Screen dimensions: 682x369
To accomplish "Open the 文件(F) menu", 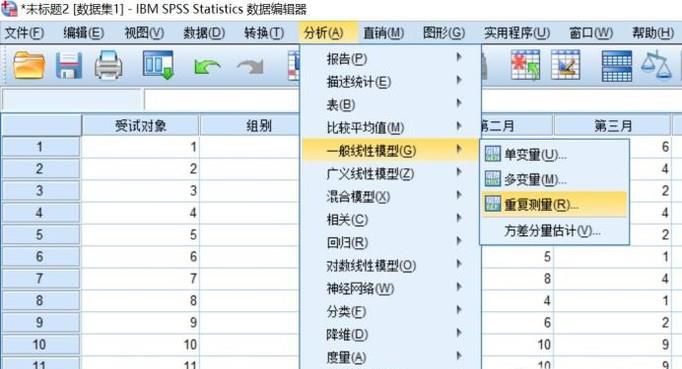I will 24,33.
